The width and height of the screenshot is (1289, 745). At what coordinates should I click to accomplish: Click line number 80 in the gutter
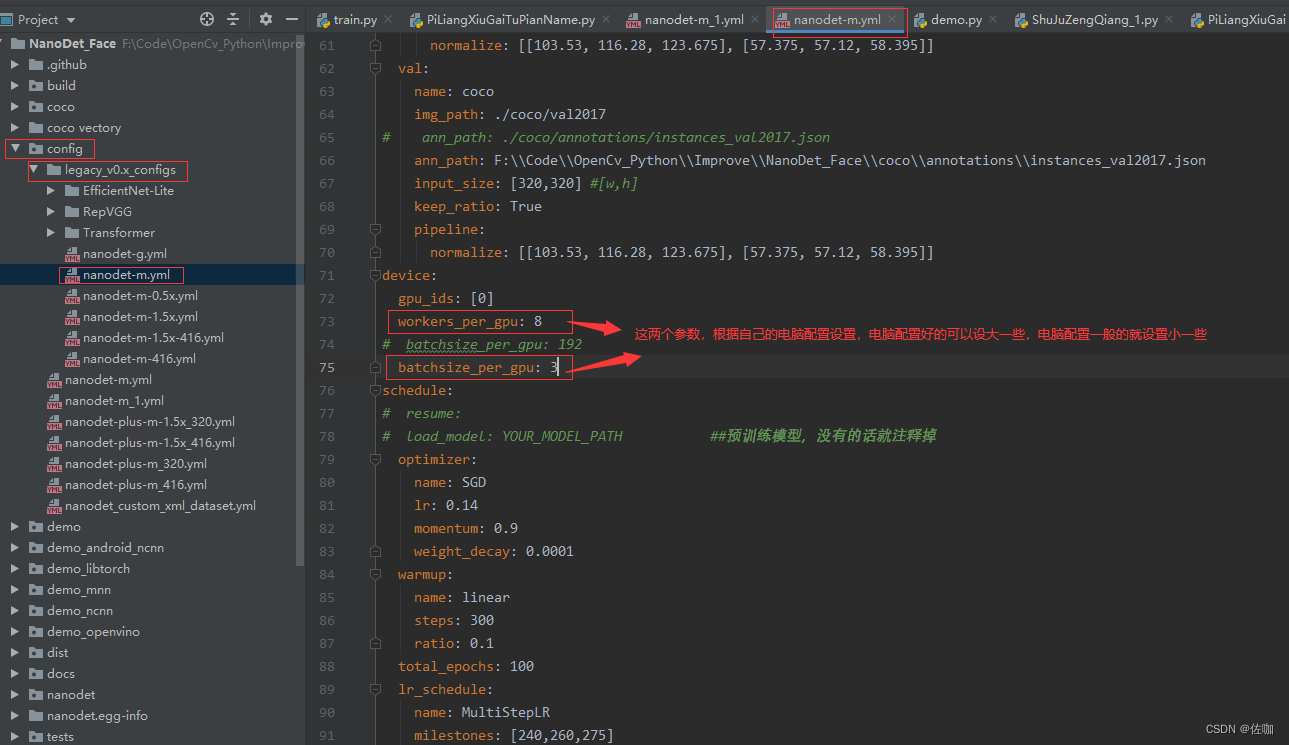point(326,482)
